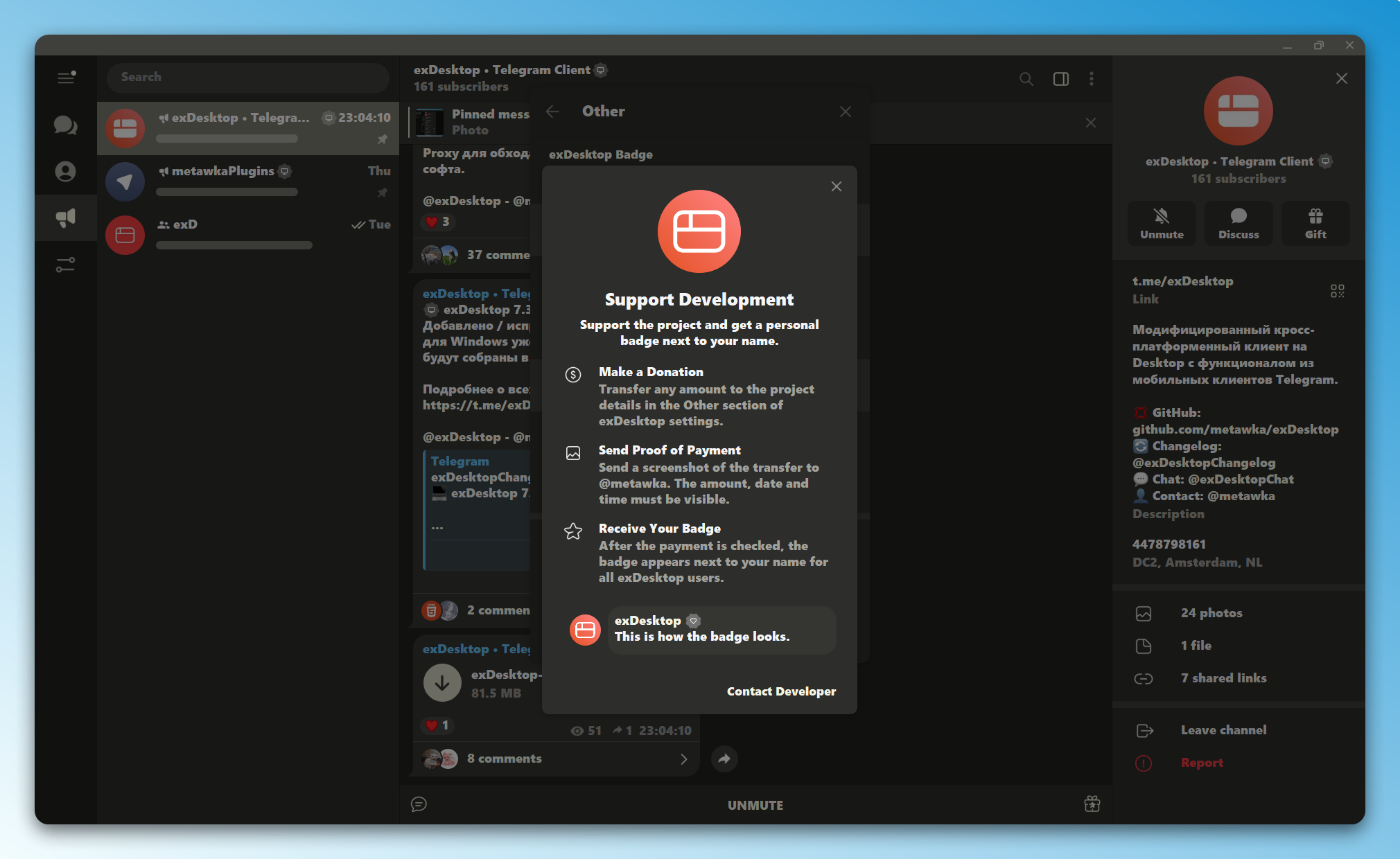Open @exDesktopChangelog link

coord(1204,463)
